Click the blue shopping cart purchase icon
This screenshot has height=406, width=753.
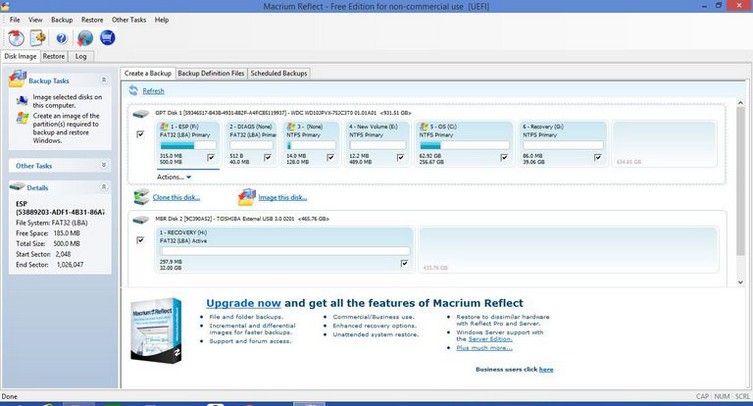tap(108, 37)
